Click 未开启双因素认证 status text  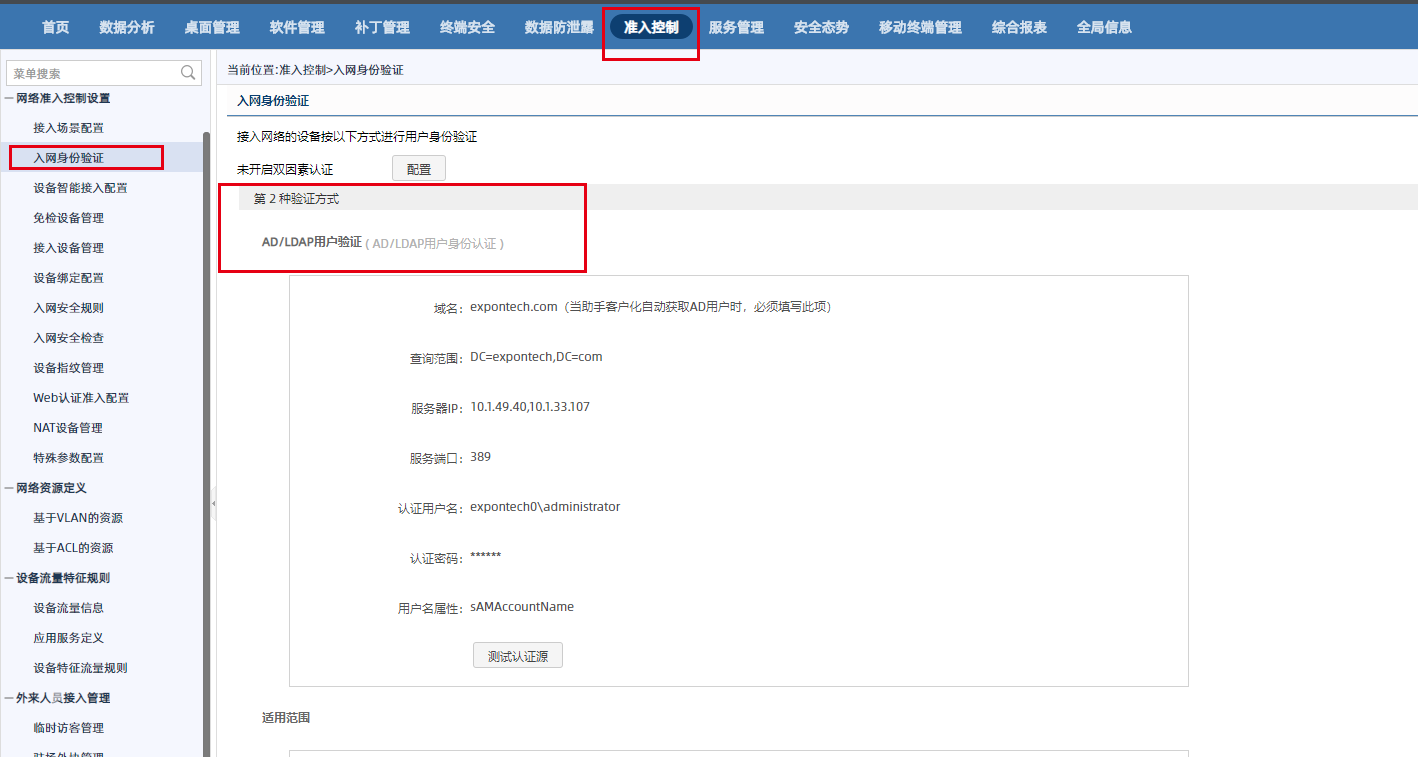click(285, 170)
